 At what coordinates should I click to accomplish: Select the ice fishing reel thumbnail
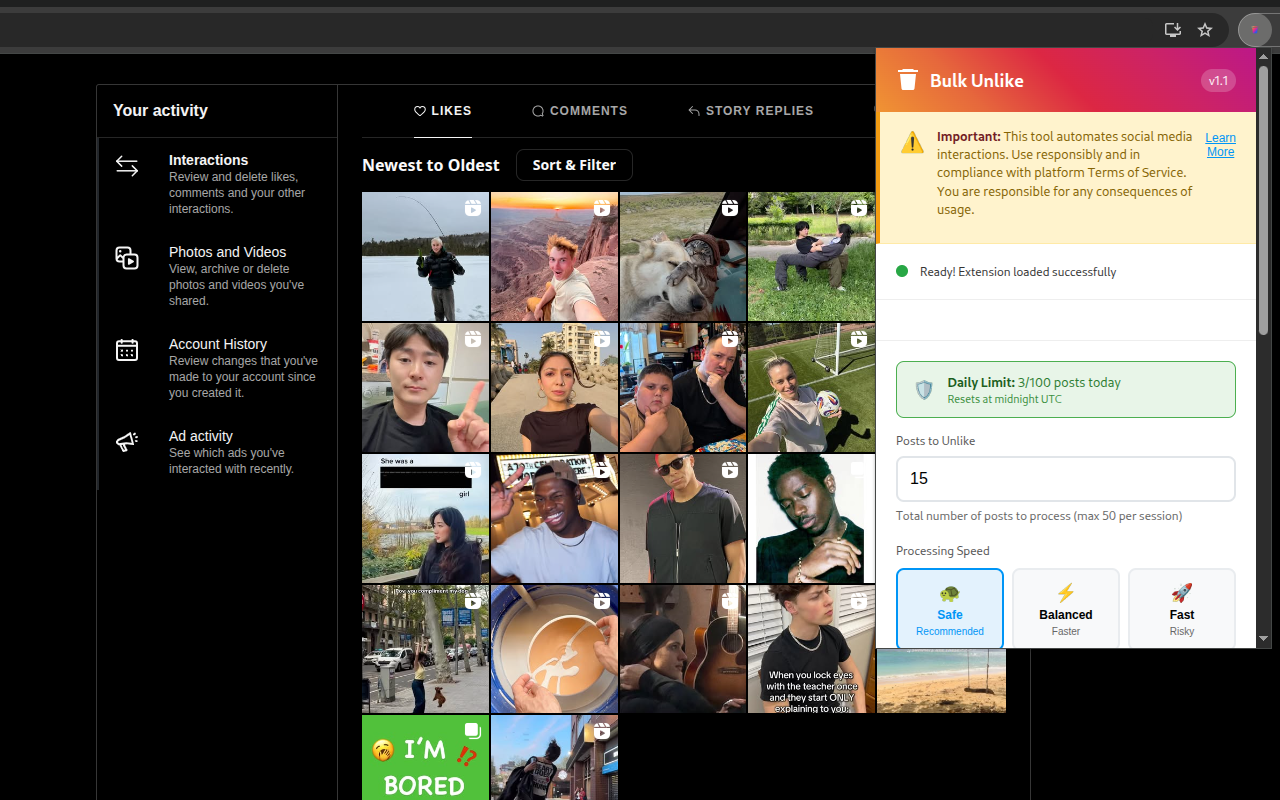coord(425,256)
